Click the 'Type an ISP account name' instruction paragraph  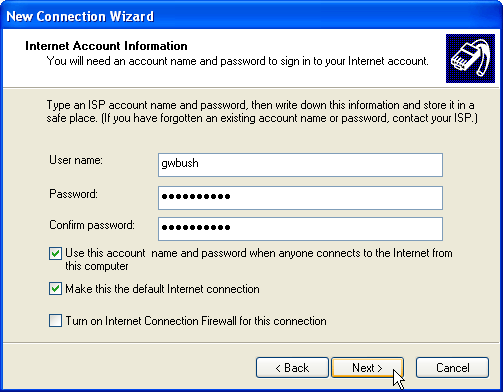coord(262,112)
